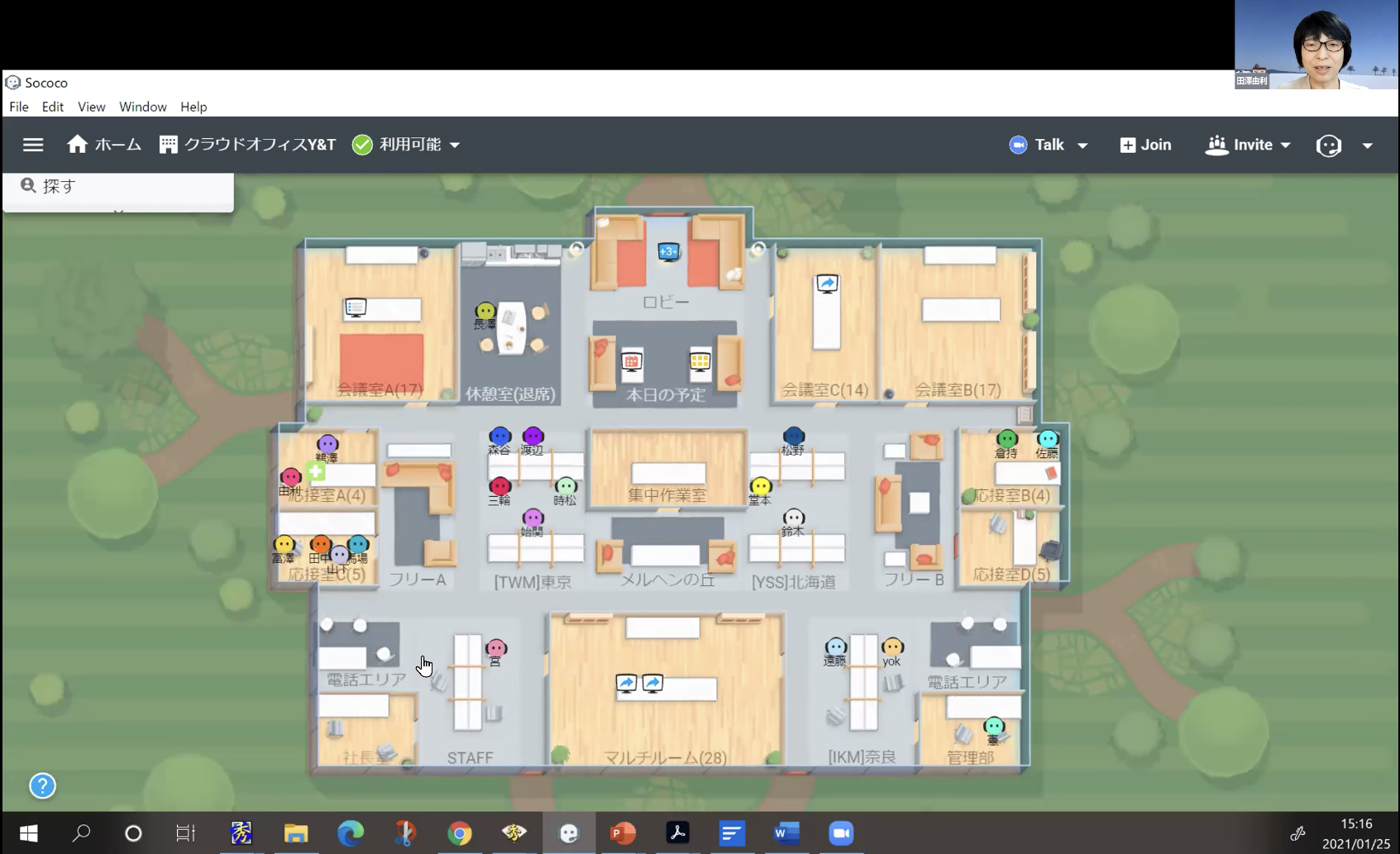Image resolution: width=1400 pixels, height=854 pixels.
Task: Open PowerPoint from the taskbar
Action: [623, 833]
